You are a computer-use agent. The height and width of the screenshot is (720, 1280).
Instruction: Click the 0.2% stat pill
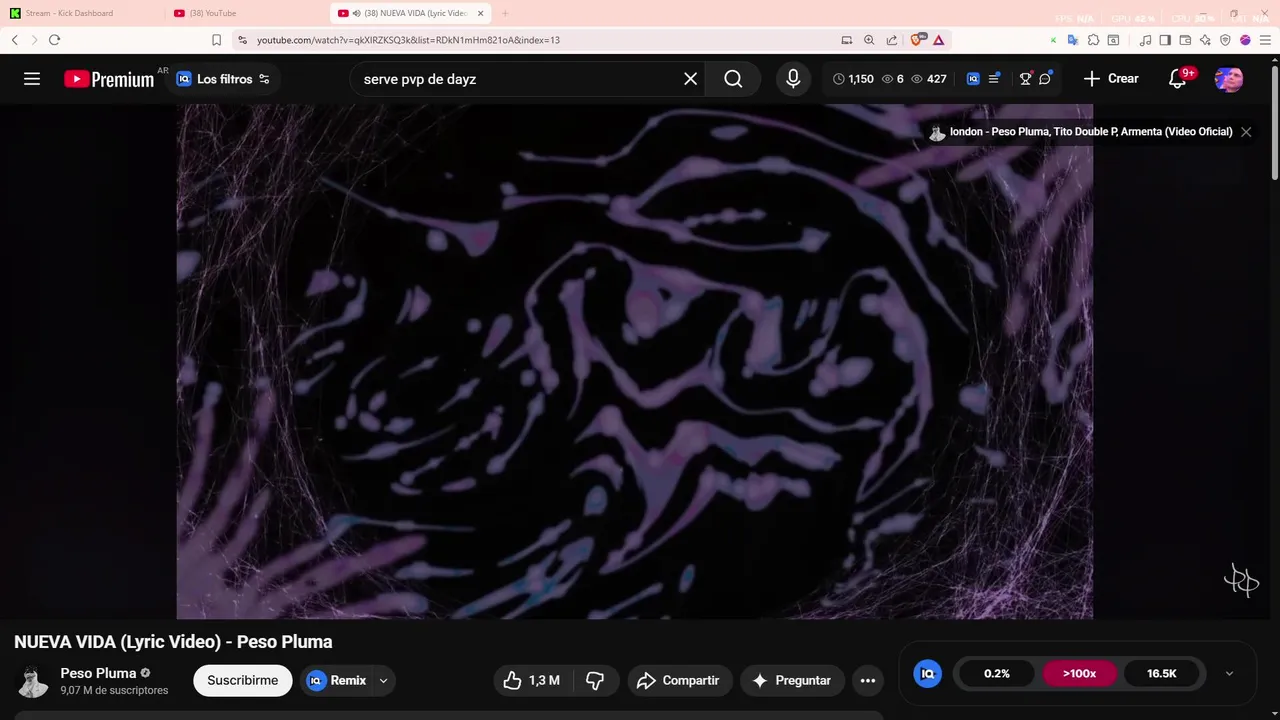(x=997, y=674)
